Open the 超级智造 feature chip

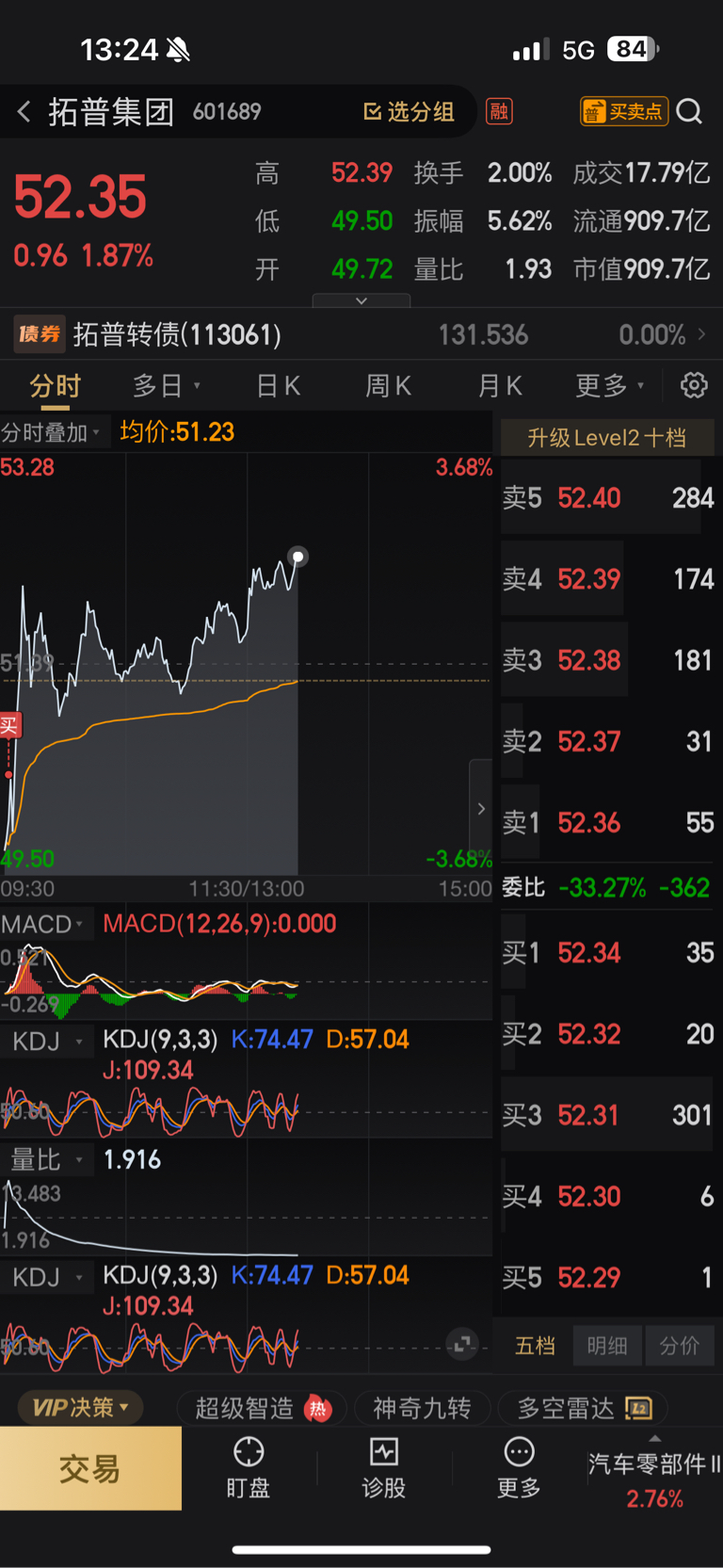(x=262, y=1408)
